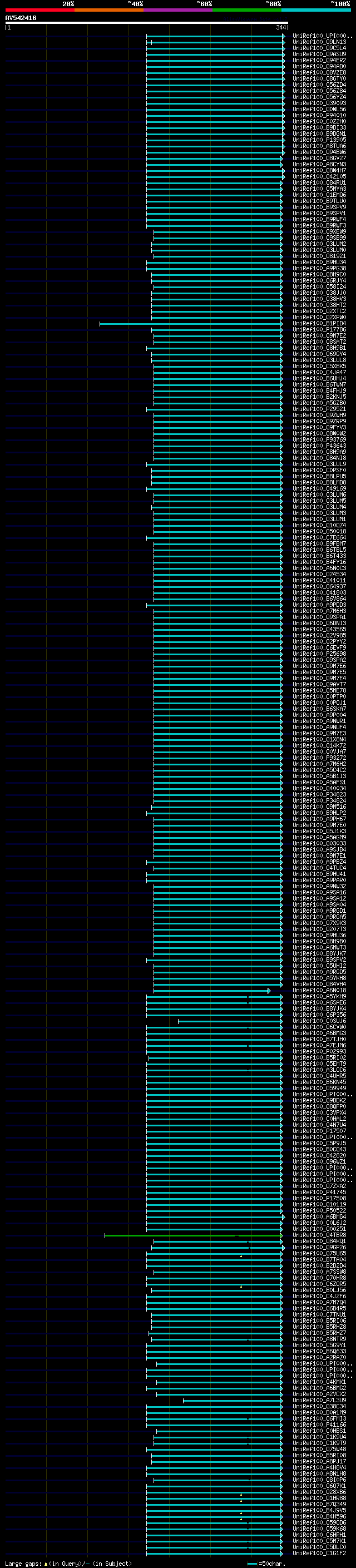Click the long alignment bar for B1PID4
Screen dimensions: 356x1568
190,324
